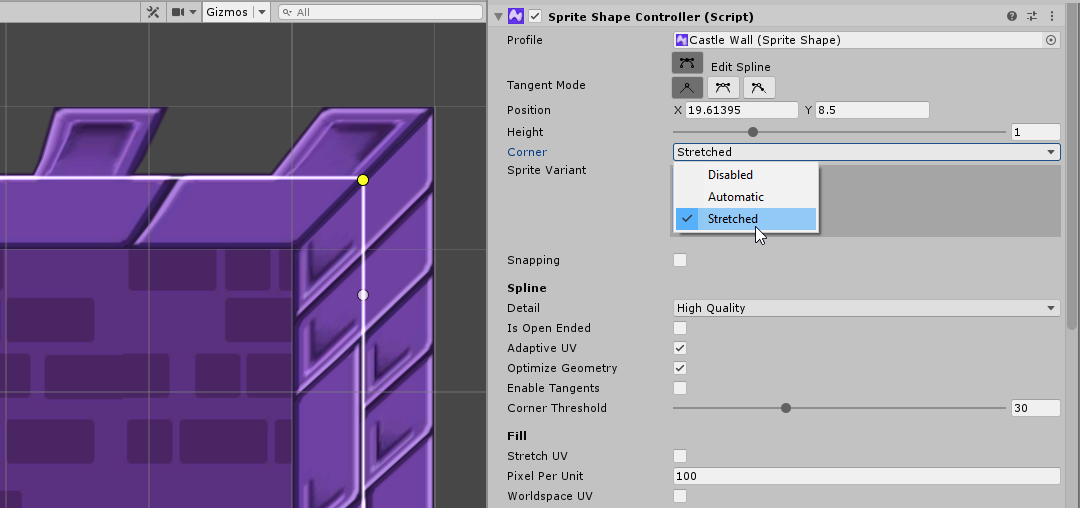
Task: Choose Automatic from the Corner menu
Action: 735,197
